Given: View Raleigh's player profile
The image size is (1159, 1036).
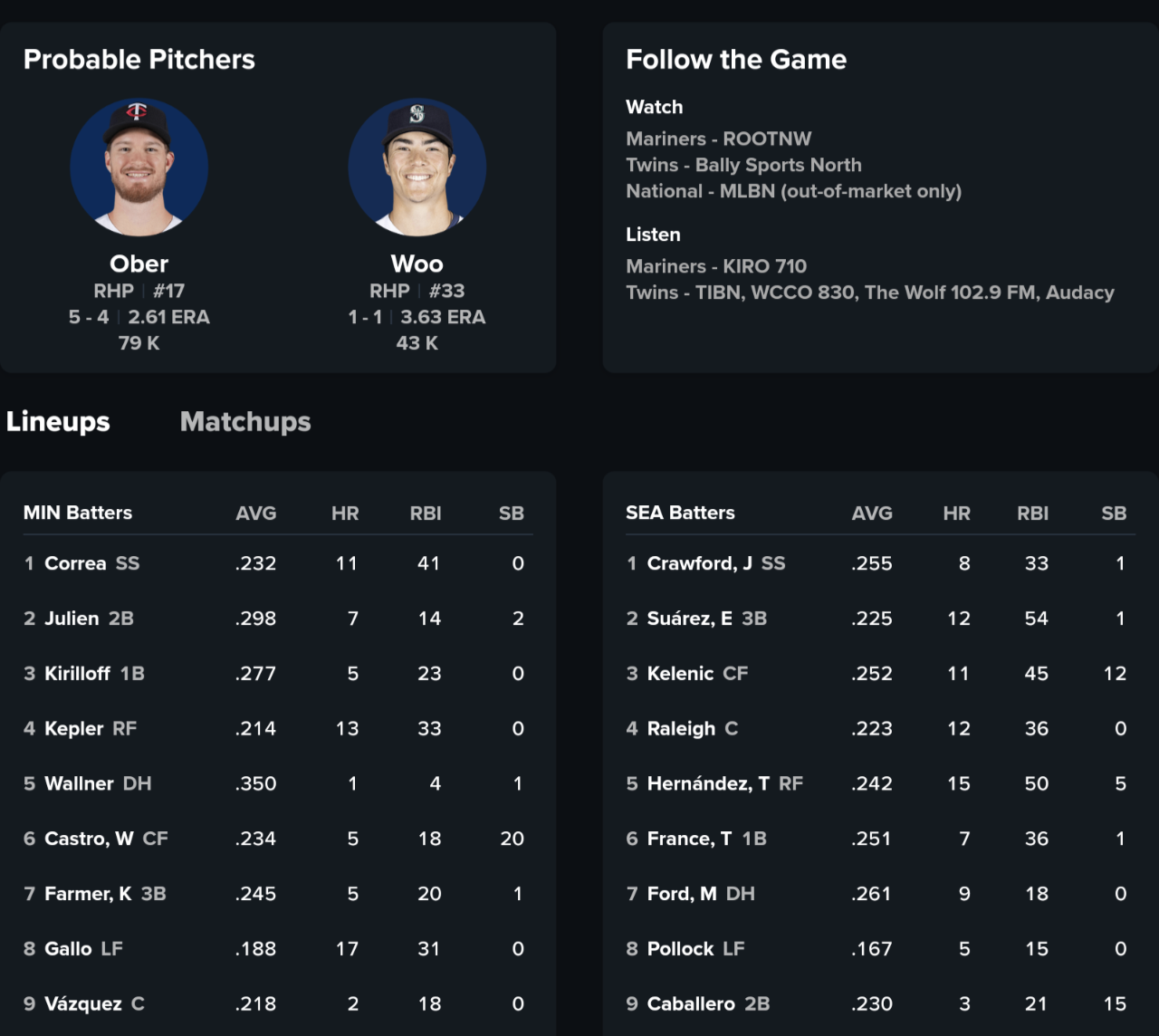Looking at the screenshot, I should (x=681, y=729).
